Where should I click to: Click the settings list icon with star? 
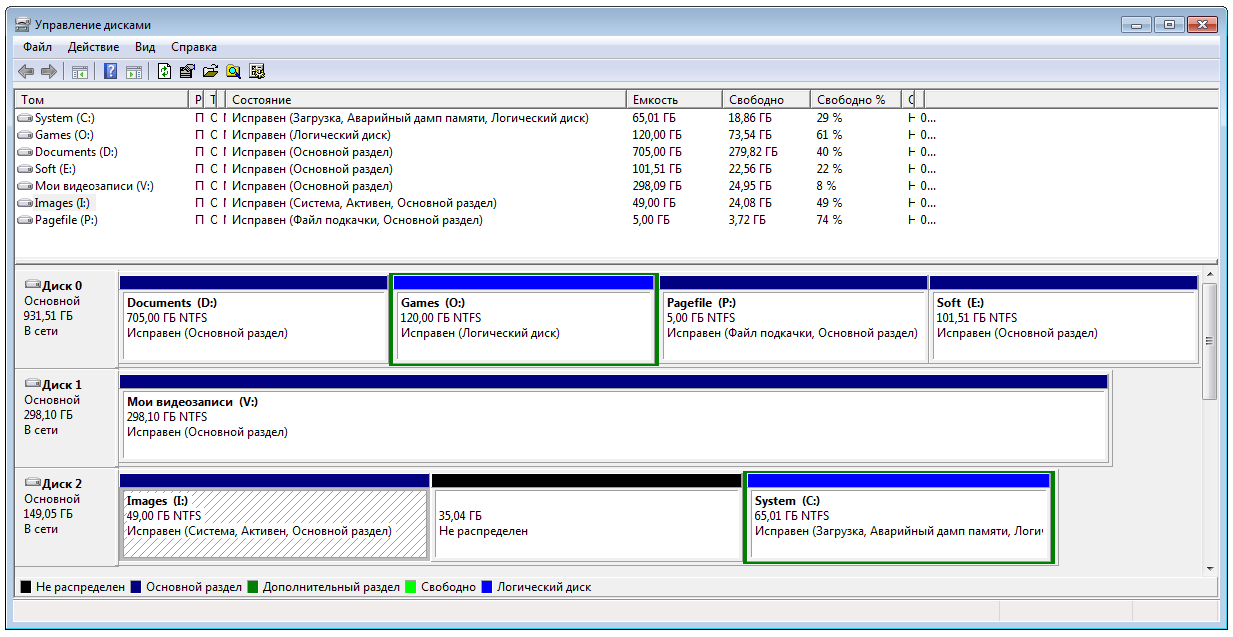[x=257, y=71]
